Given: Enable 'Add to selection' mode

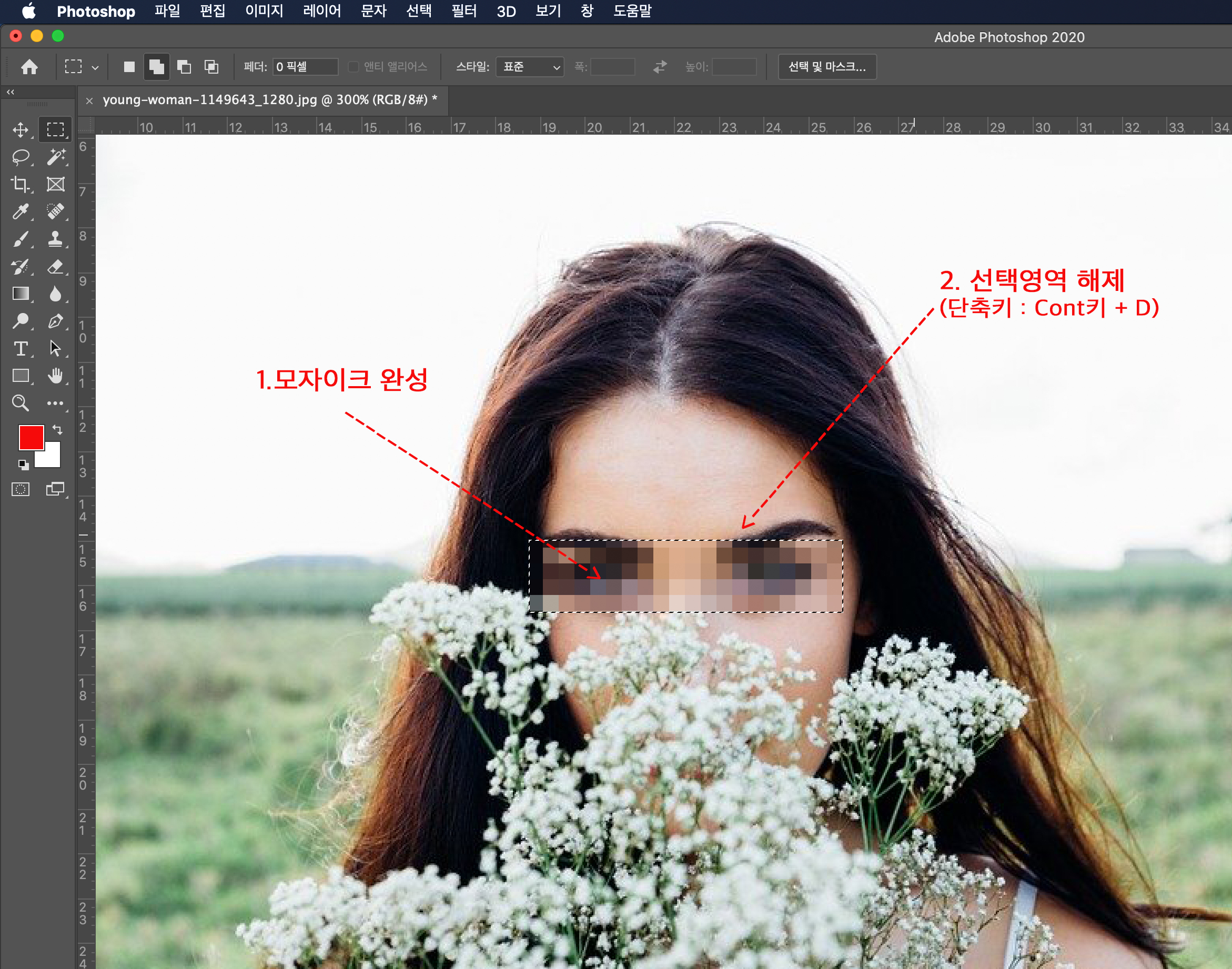Looking at the screenshot, I should [156, 67].
